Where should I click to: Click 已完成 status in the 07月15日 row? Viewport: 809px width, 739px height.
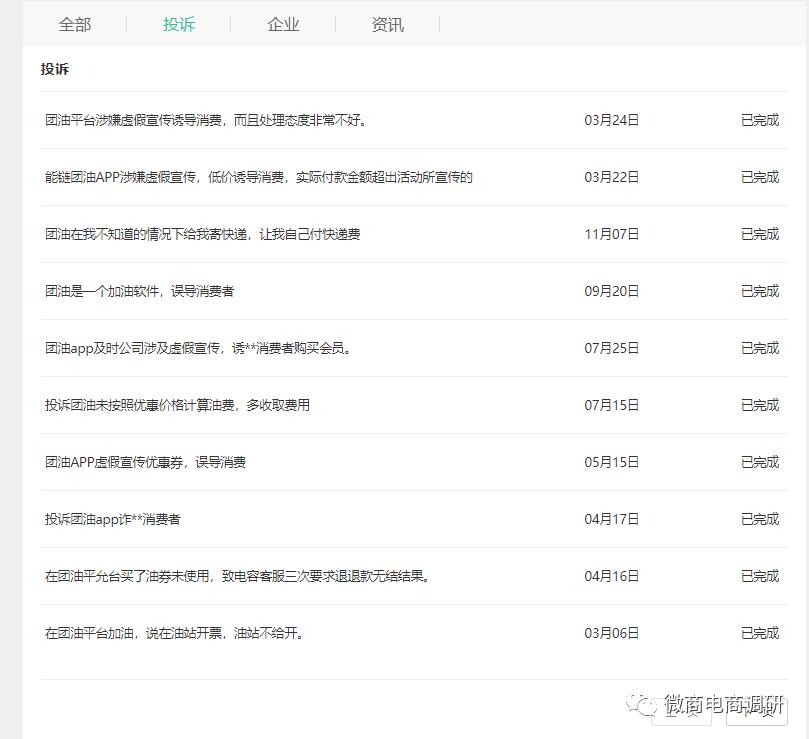760,405
